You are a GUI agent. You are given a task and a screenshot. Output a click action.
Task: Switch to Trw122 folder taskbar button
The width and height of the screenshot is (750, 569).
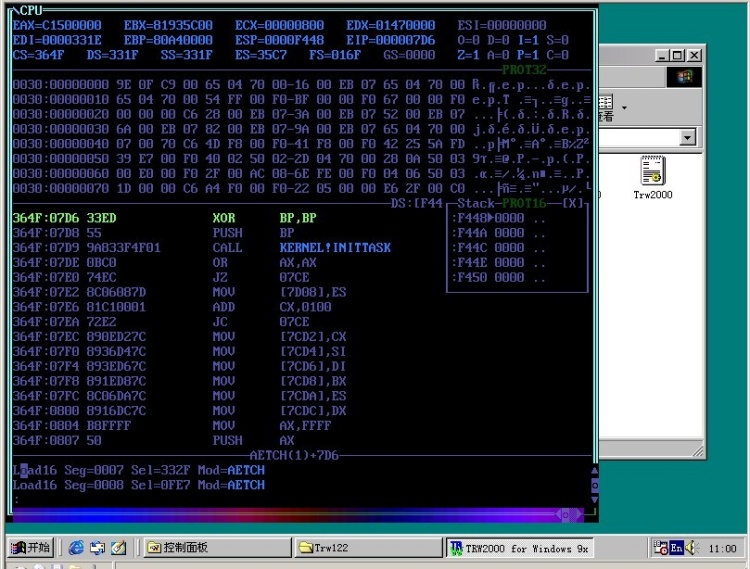pyautogui.click(x=368, y=547)
